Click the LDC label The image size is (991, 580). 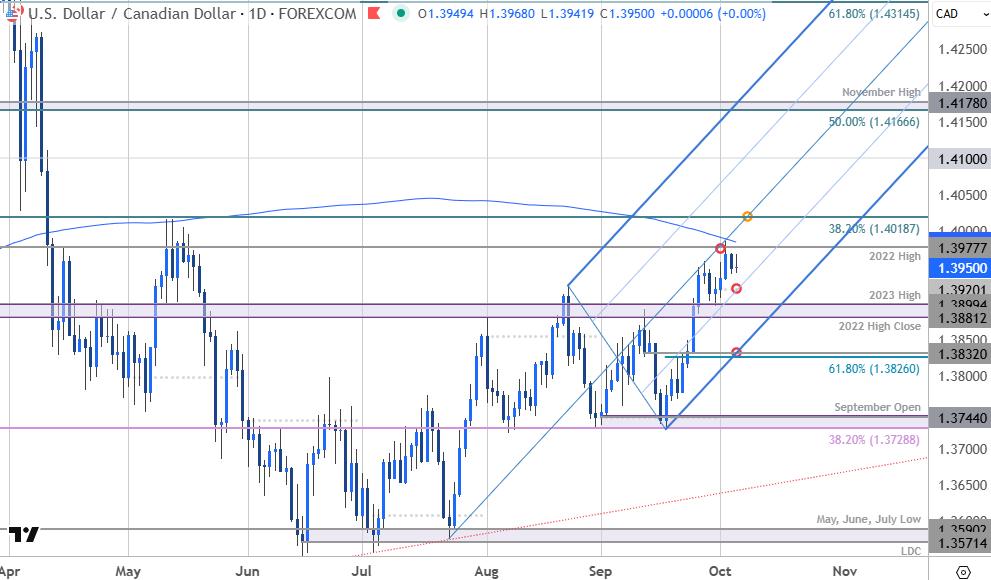point(911,551)
